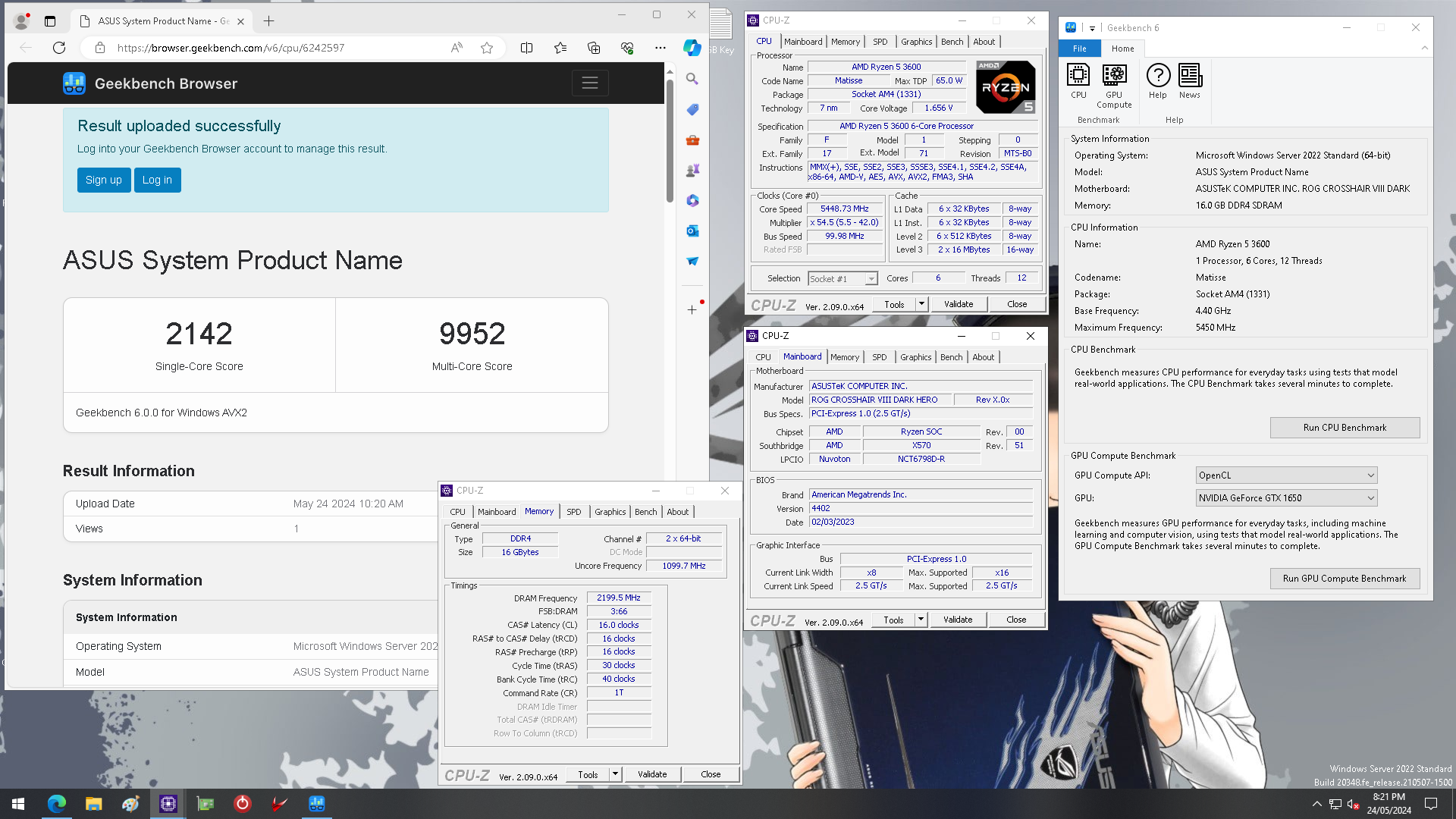Switch to Memory tab in top CPU-Z window
Viewport: 1456px width, 819px height.
[x=845, y=42]
